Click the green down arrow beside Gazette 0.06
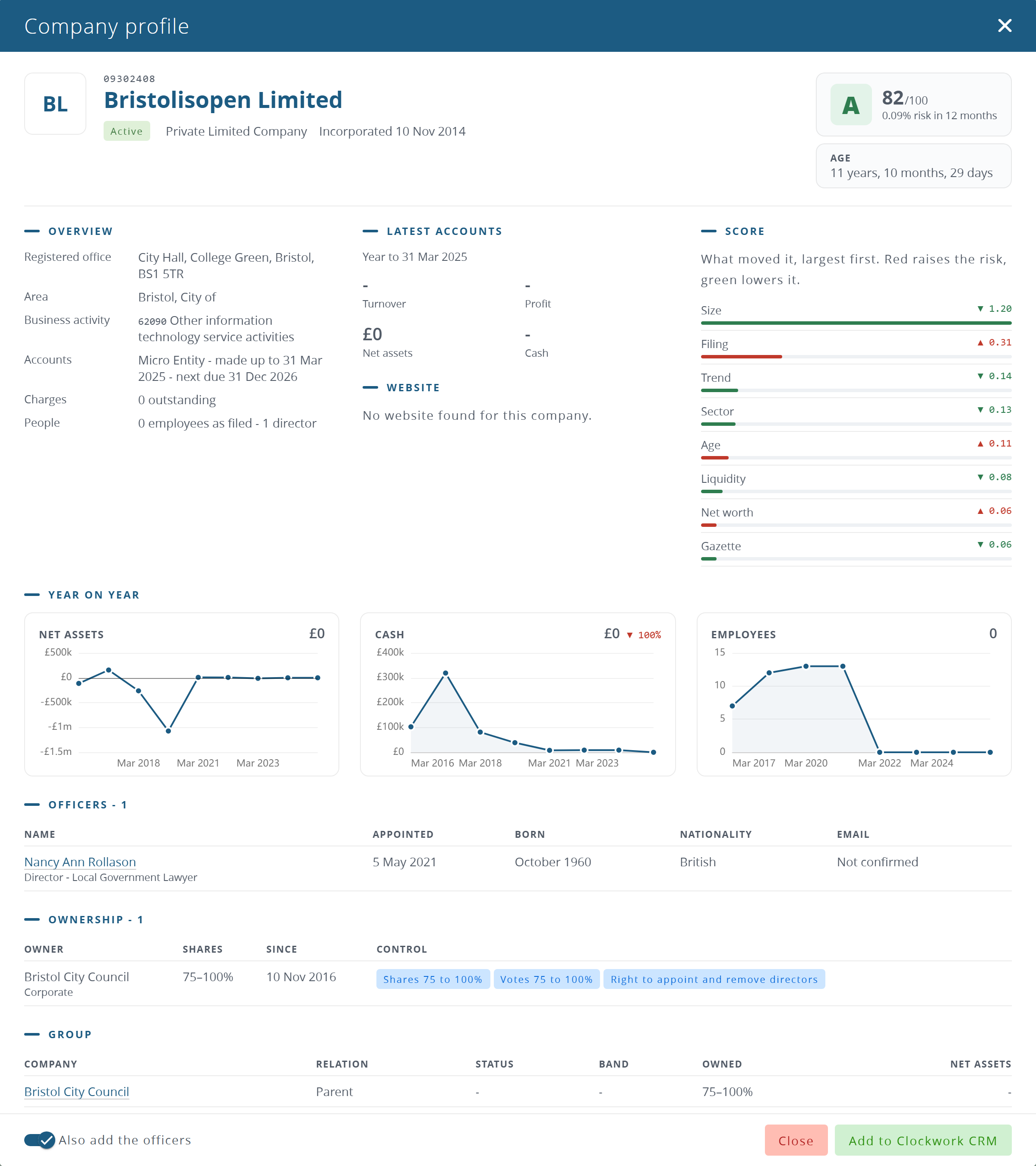1036x1166 pixels. [x=980, y=544]
